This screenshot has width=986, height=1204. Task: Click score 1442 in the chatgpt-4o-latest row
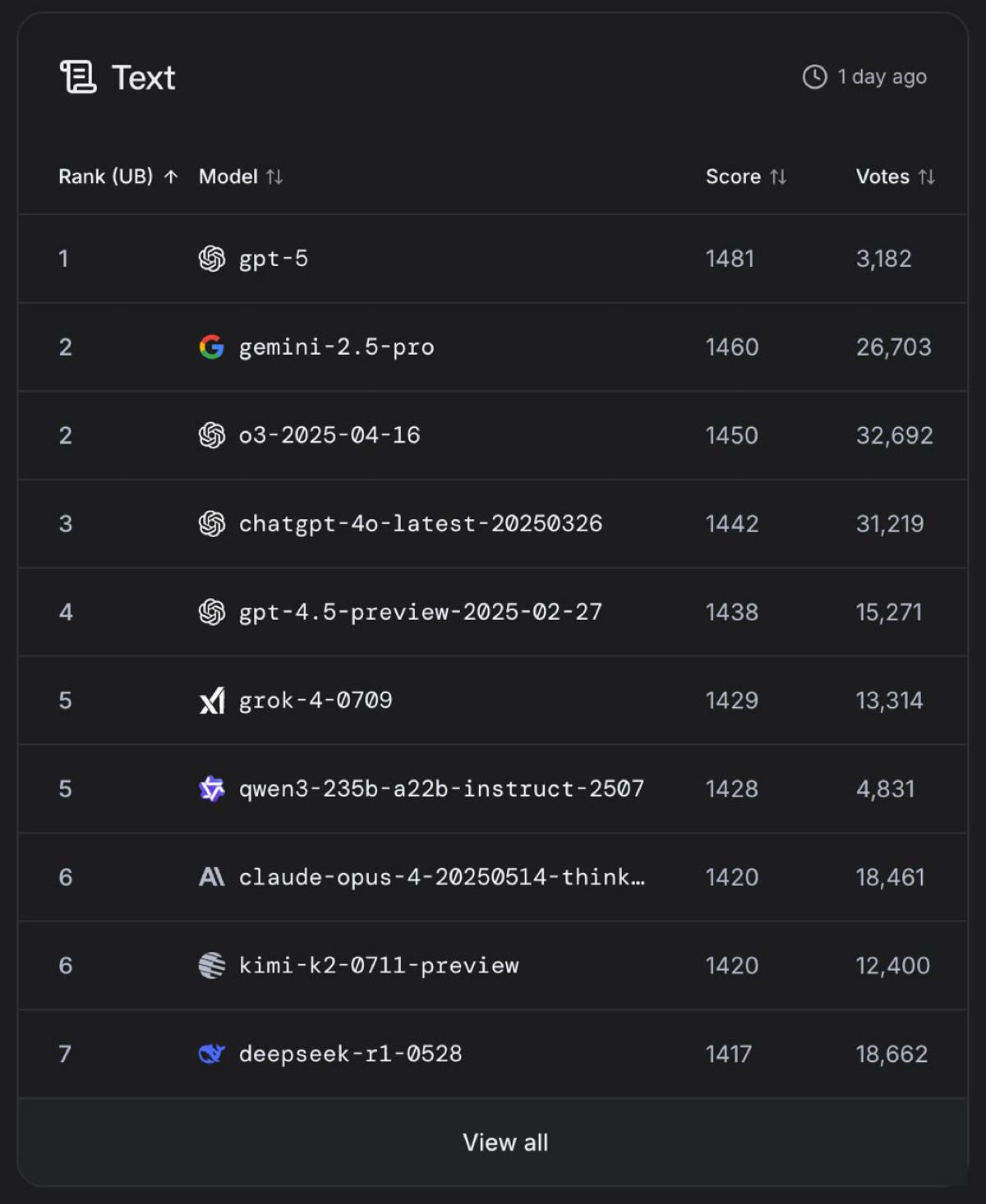(x=732, y=524)
